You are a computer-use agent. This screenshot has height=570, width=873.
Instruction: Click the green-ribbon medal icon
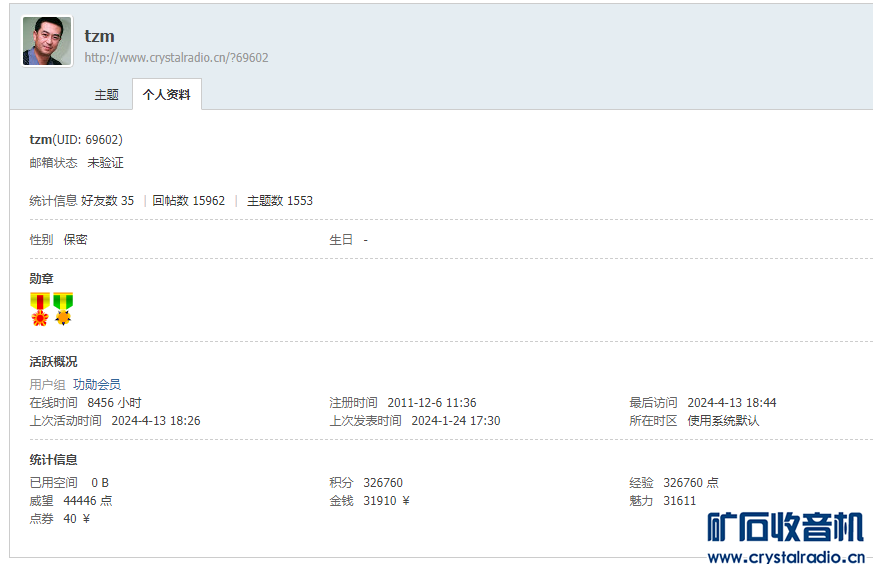pyautogui.click(x=64, y=309)
